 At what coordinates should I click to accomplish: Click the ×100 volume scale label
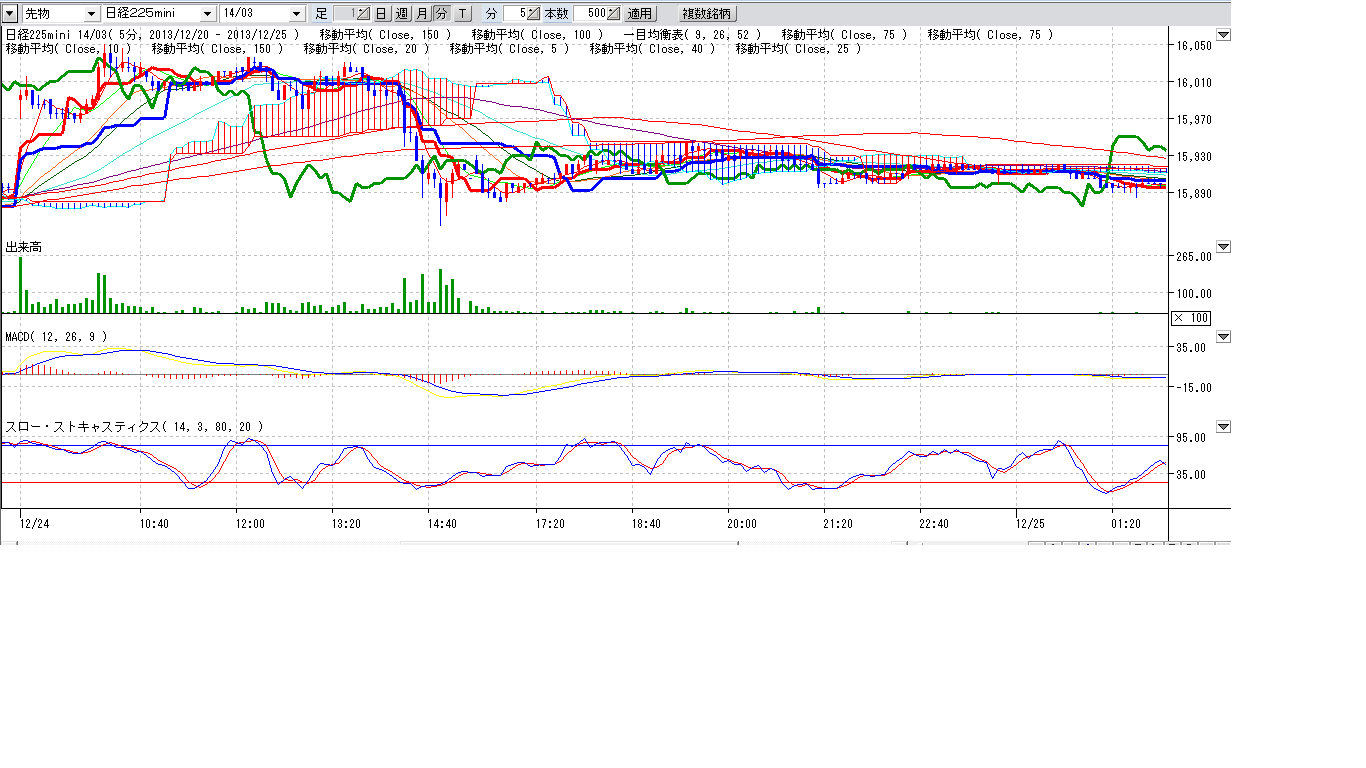(1189, 318)
